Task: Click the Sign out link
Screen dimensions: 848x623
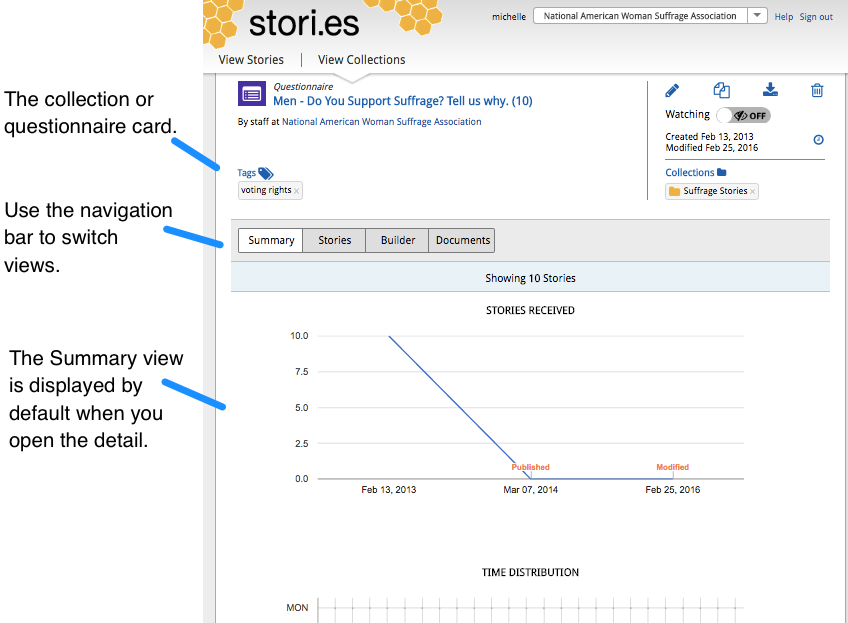Action: tap(816, 17)
